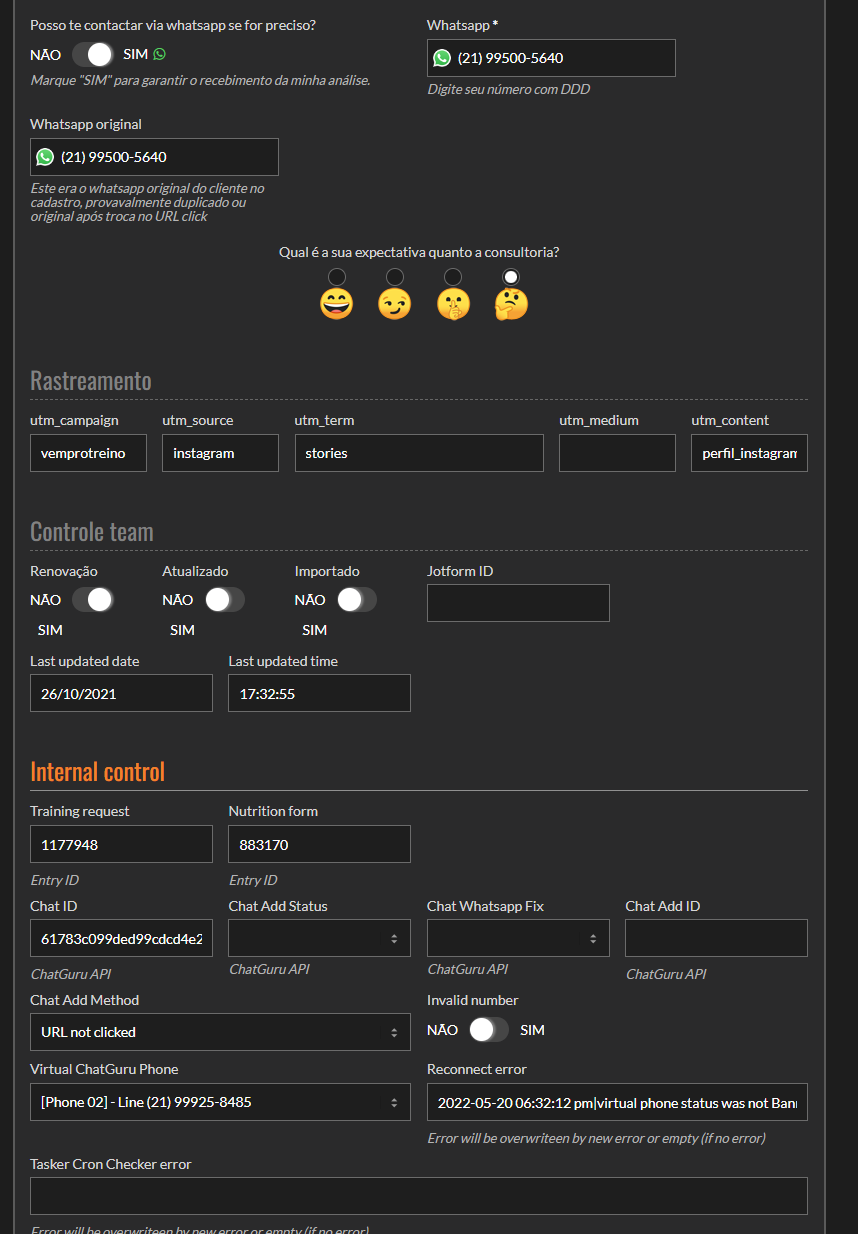
Task: Click 'Entry ID' hint under Nutrition form
Action: pyautogui.click(x=253, y=880)
